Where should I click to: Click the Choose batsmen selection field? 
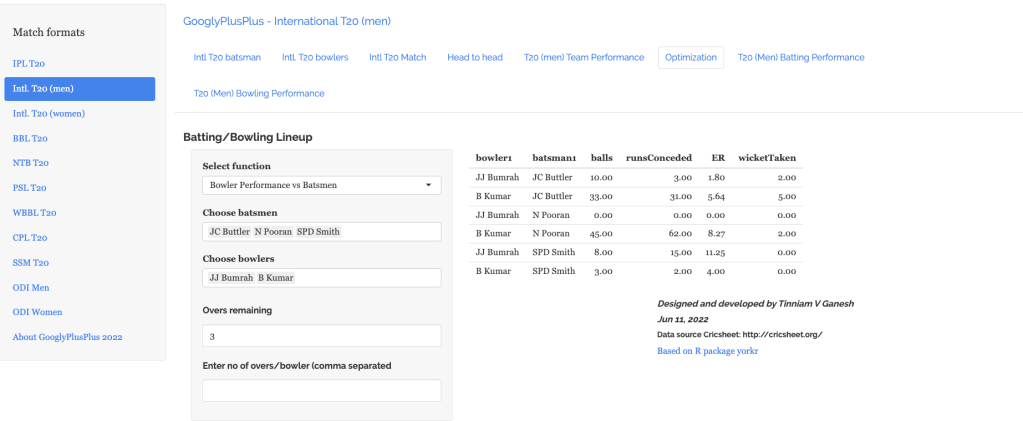pos(380,231)
